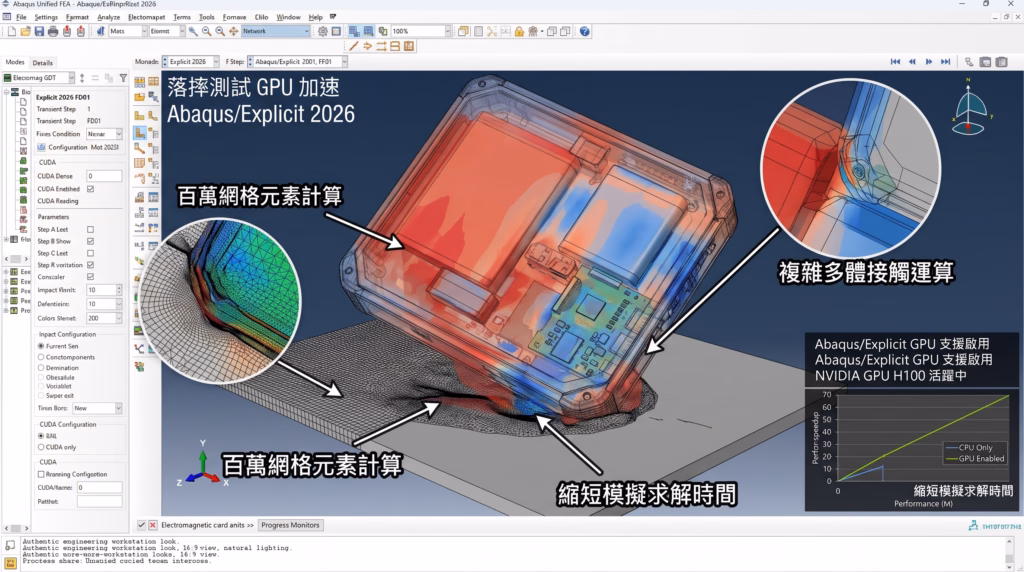Uncheck the Step B Show checkbox
This screenshot has height=572, width=1024.
(x=91, y=241)
